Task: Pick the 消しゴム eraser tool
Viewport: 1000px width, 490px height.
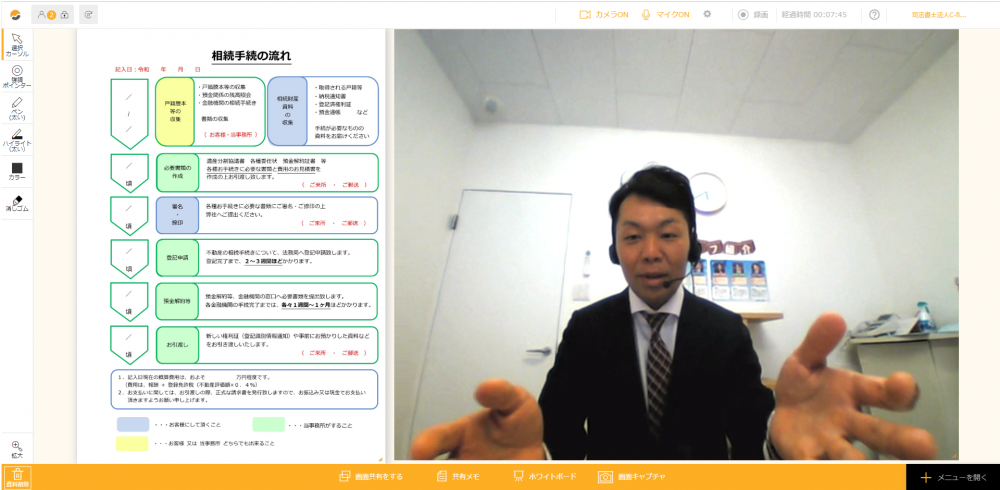Action: (x=17, y=204)
